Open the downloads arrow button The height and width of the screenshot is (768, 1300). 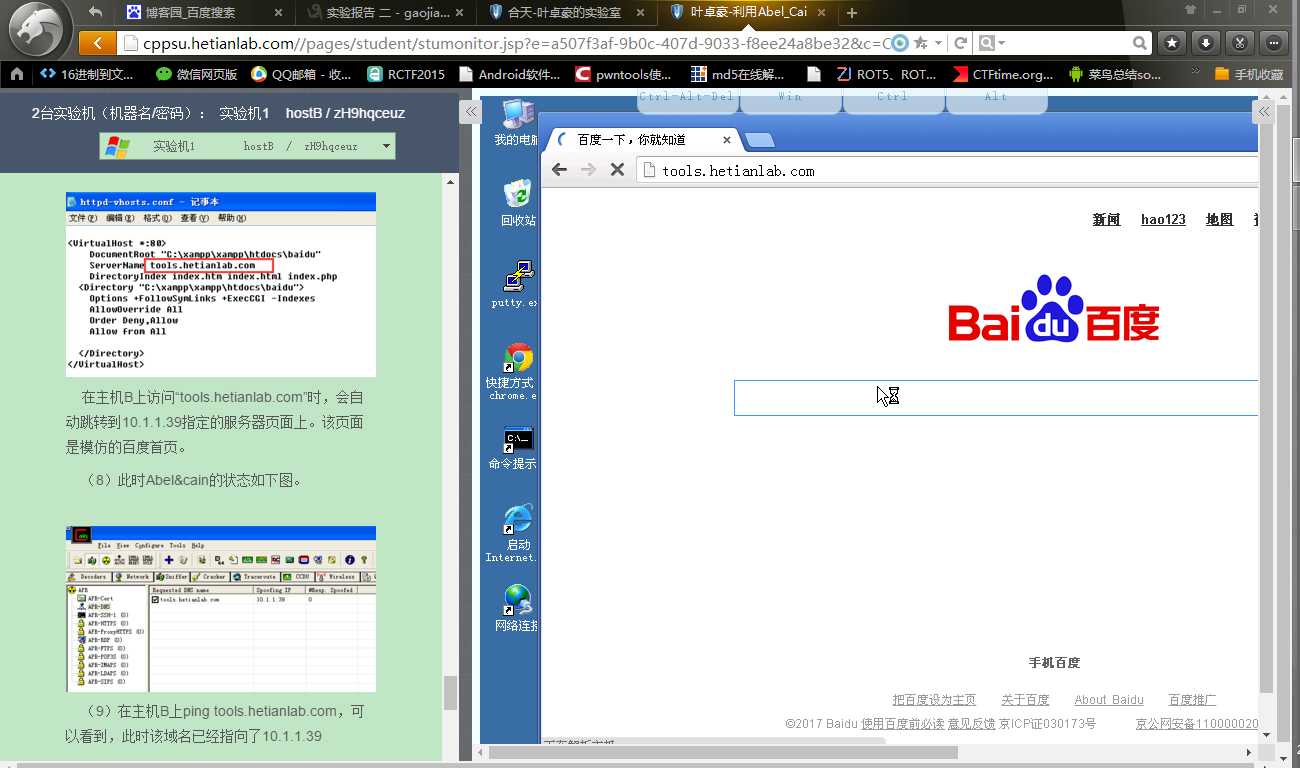point(1206,43)
